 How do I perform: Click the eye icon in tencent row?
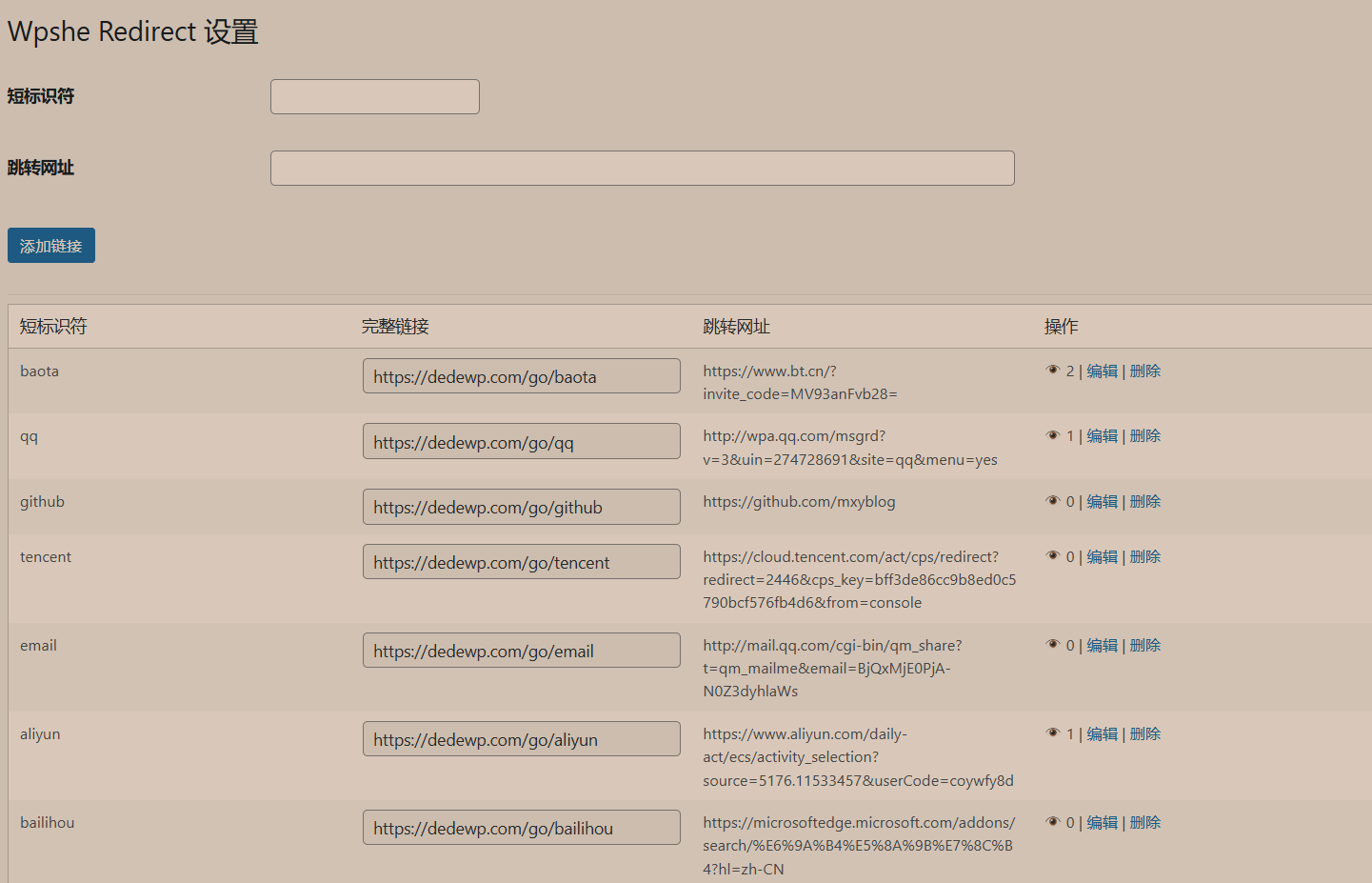point(1053,556)
